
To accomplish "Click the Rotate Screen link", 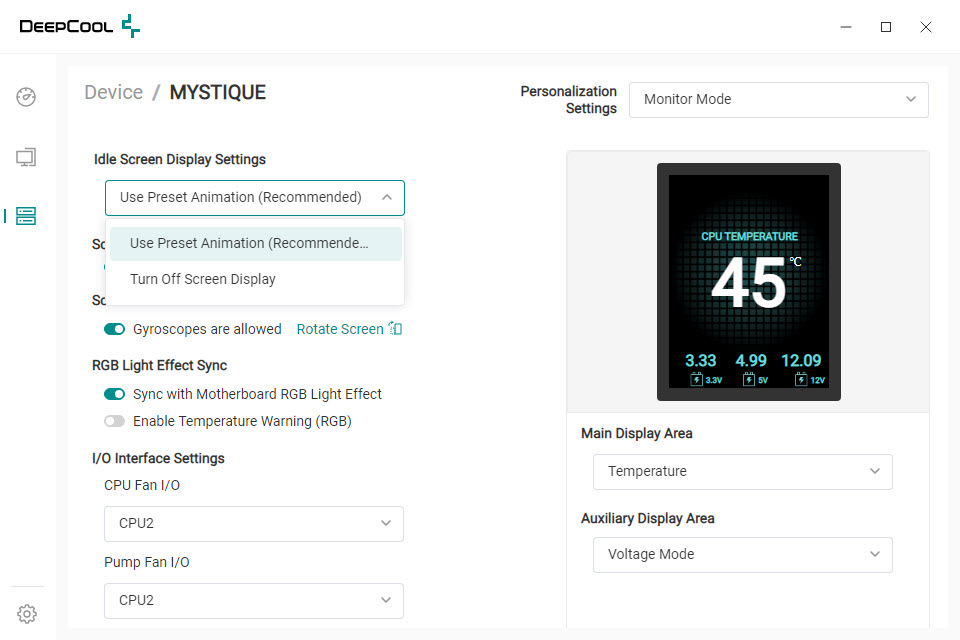I will [x=340, y=329].
